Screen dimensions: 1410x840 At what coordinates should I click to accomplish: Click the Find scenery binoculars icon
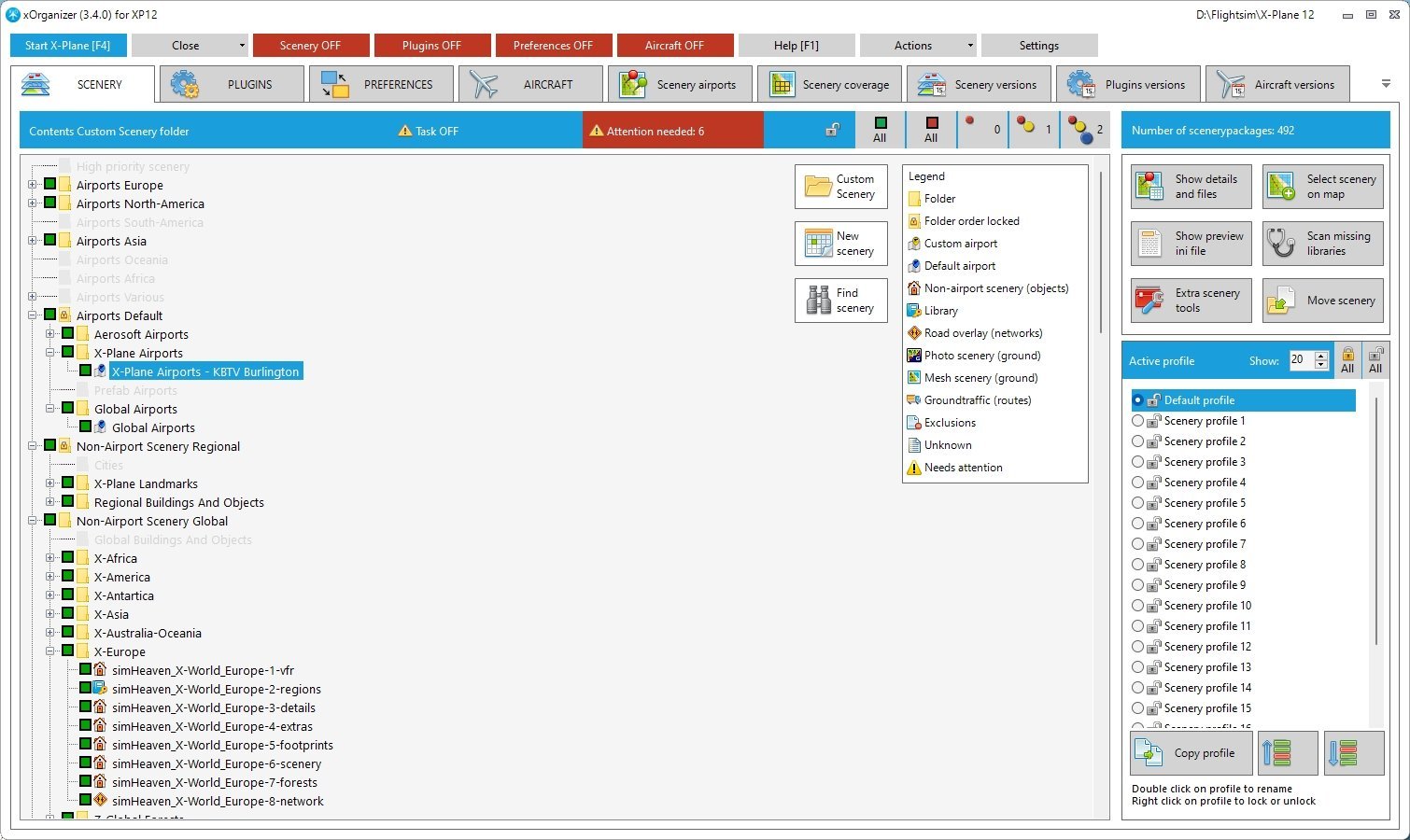tap(819, 300)
